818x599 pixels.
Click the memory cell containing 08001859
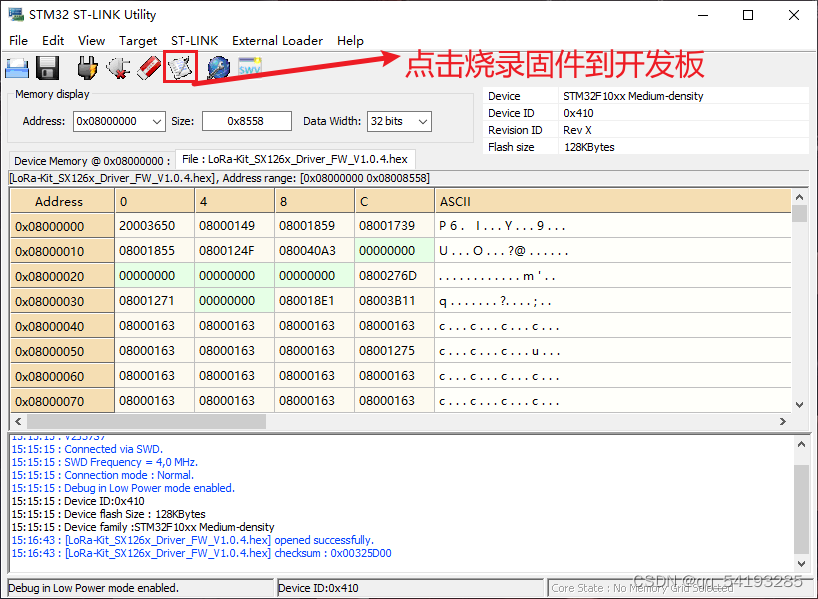(314, 226)
